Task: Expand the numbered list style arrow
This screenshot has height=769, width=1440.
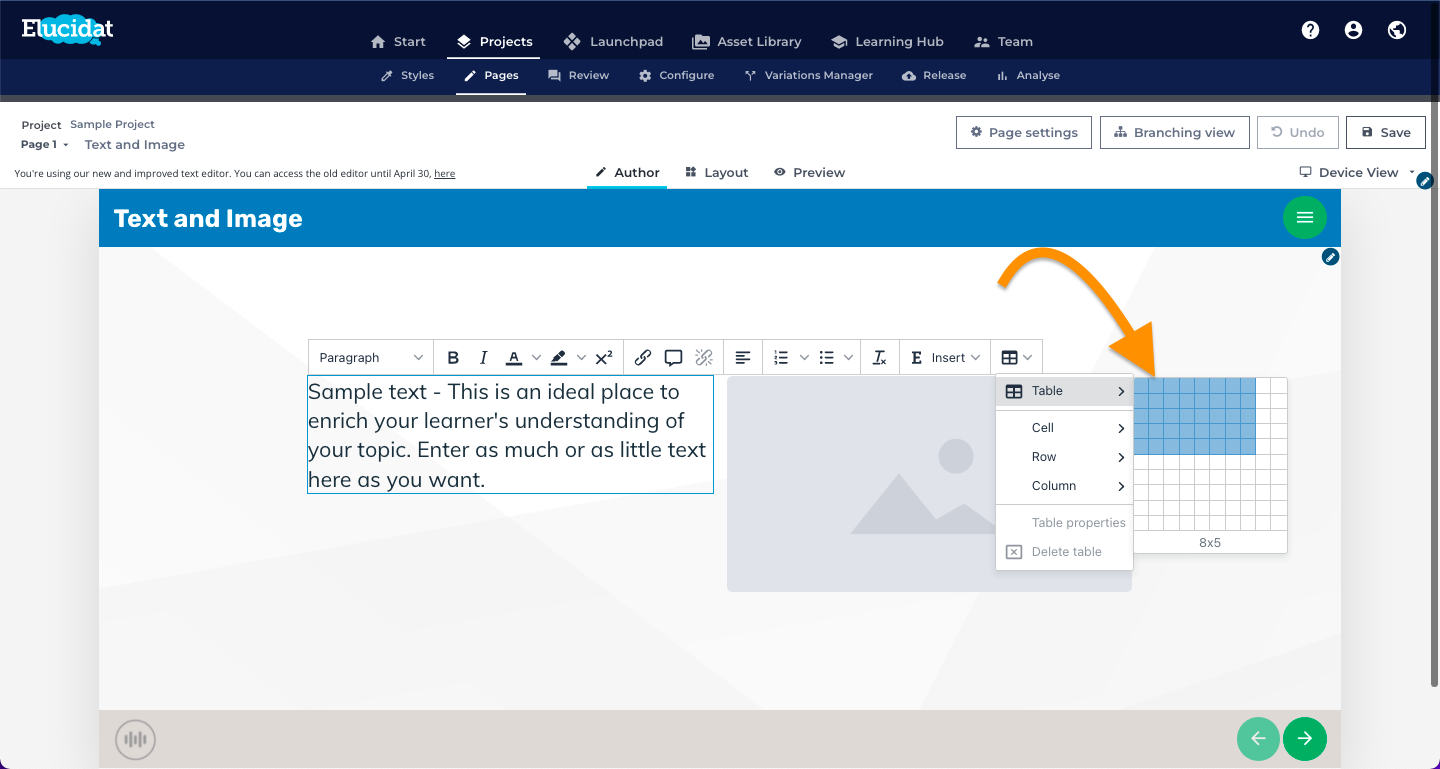Action: click(x=804, y=357)
